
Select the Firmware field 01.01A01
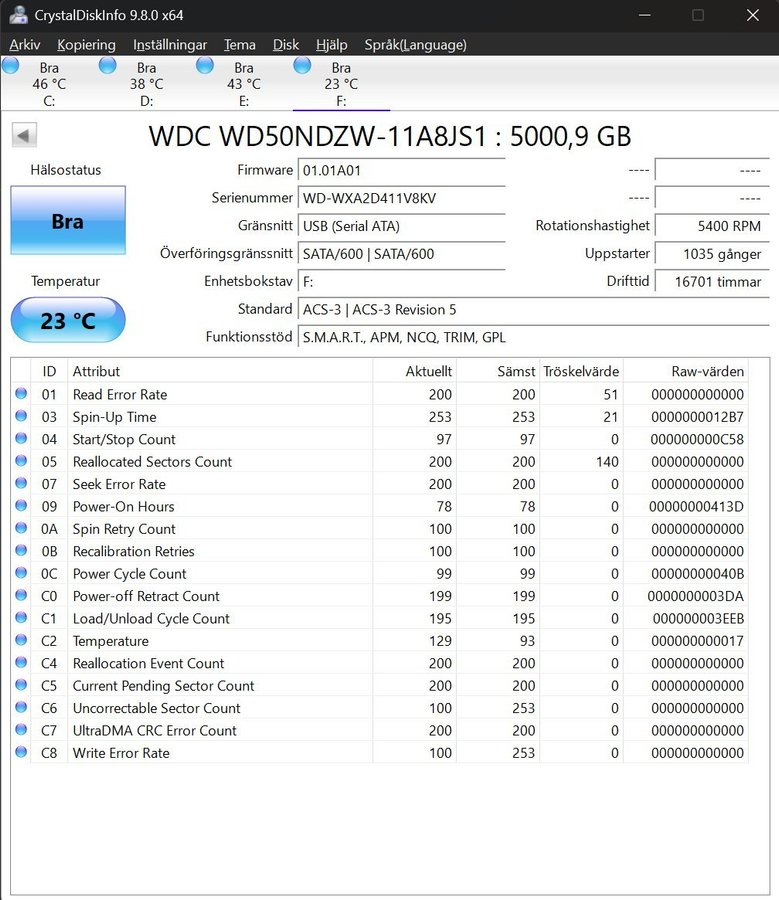pyautogui.click(x=401, y=170)
